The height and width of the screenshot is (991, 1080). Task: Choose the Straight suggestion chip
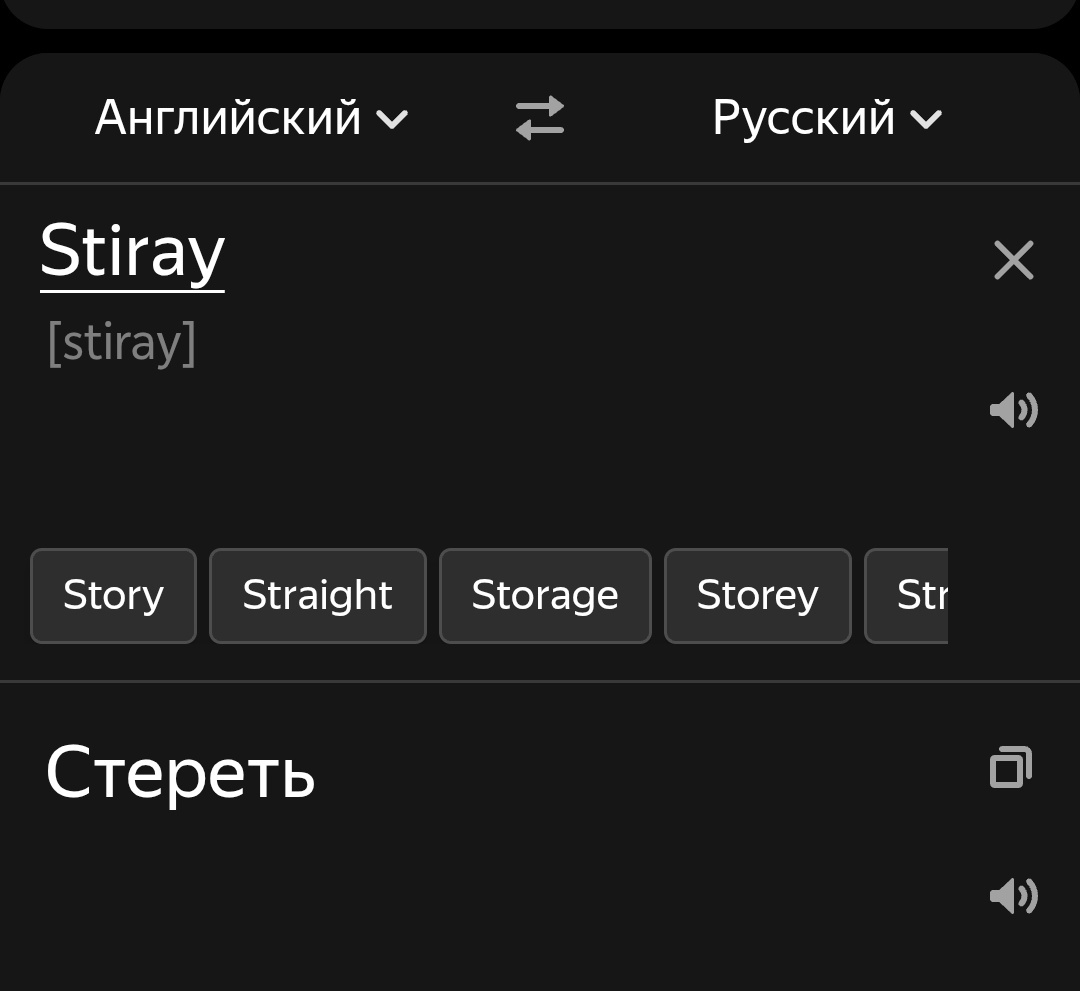317,595
